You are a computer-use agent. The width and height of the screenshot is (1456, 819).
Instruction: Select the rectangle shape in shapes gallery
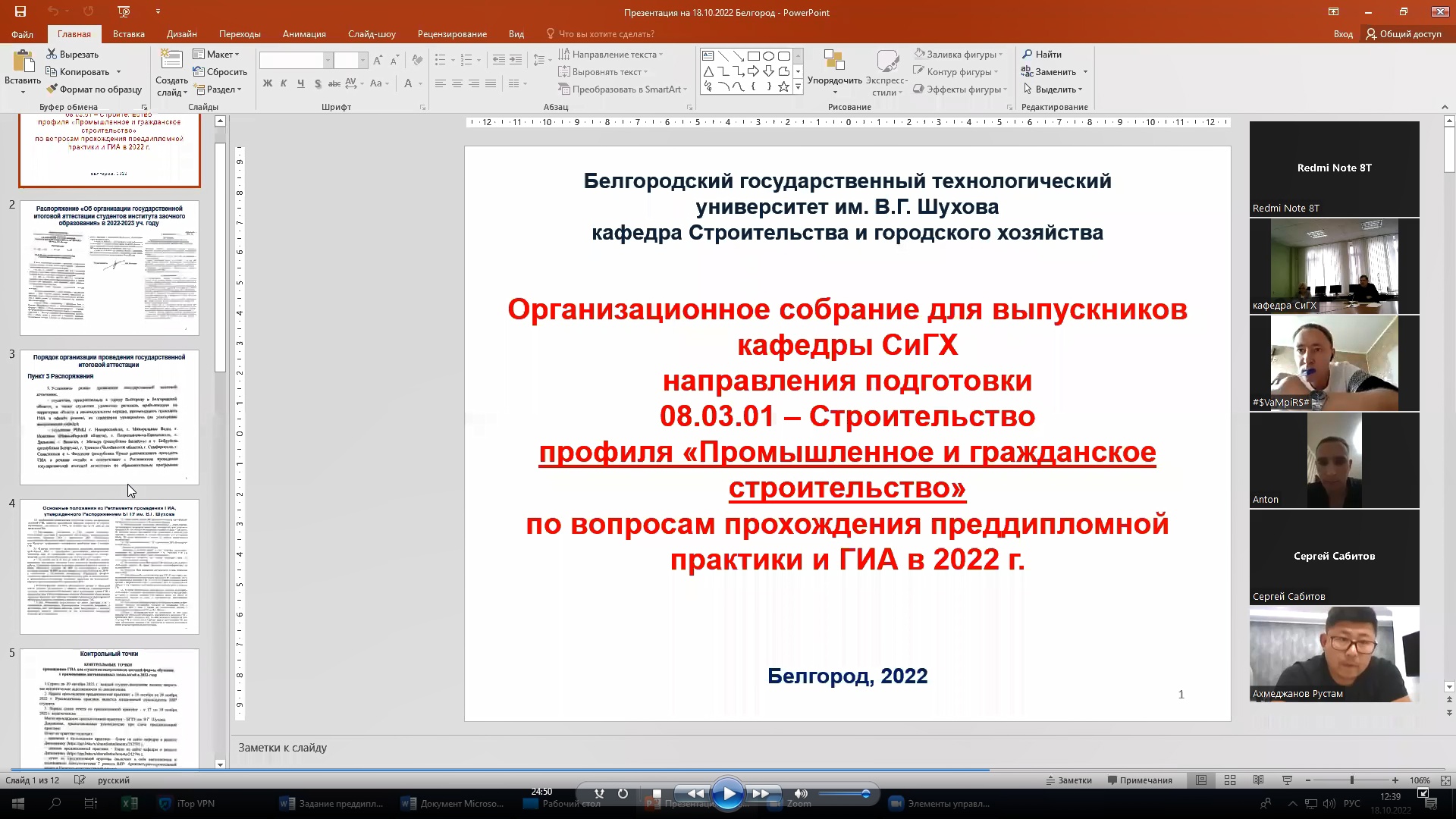(753, 56)
